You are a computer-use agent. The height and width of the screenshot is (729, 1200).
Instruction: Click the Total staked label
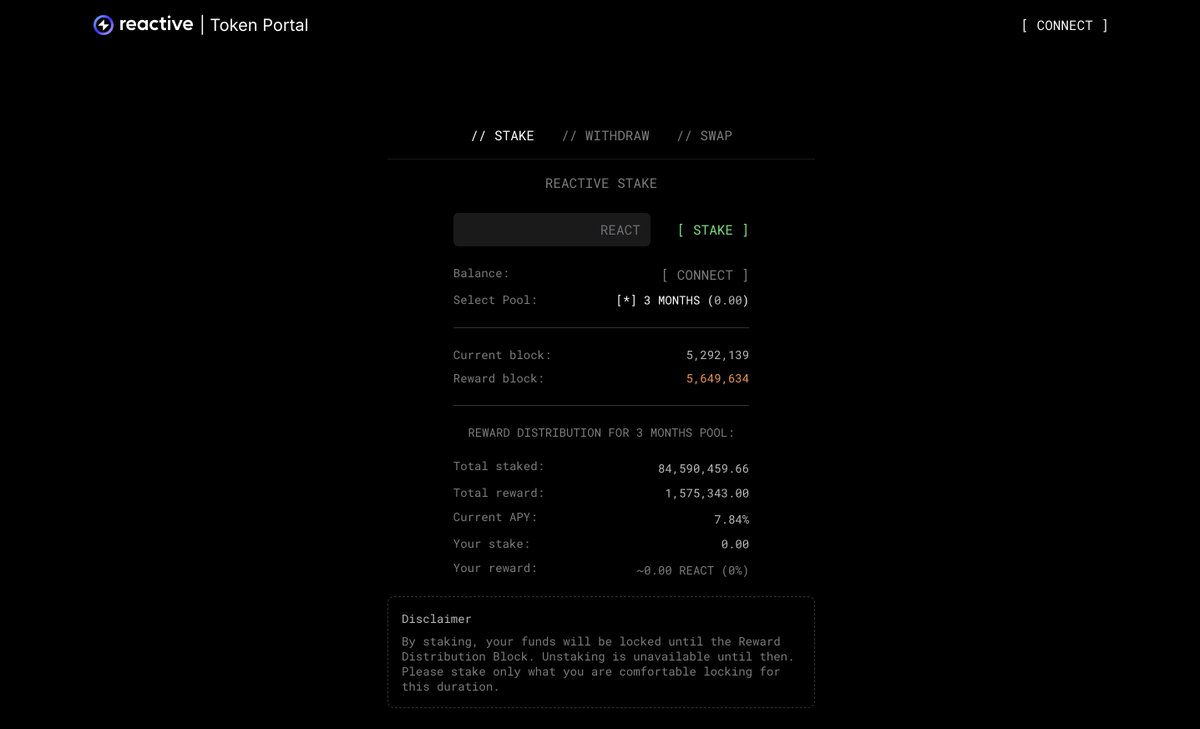click(499, 466)
